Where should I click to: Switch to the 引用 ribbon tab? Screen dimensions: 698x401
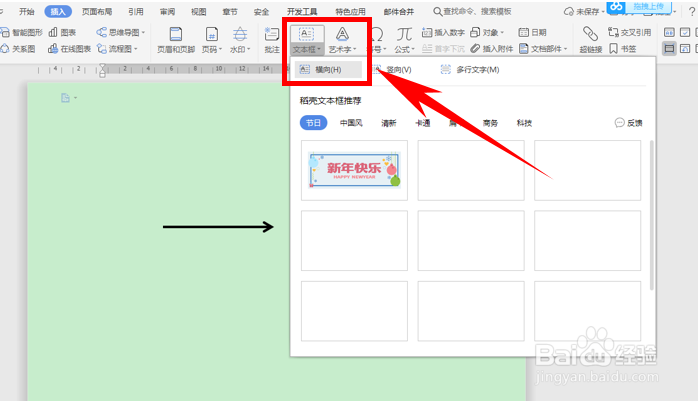click(x=136, y=12)
